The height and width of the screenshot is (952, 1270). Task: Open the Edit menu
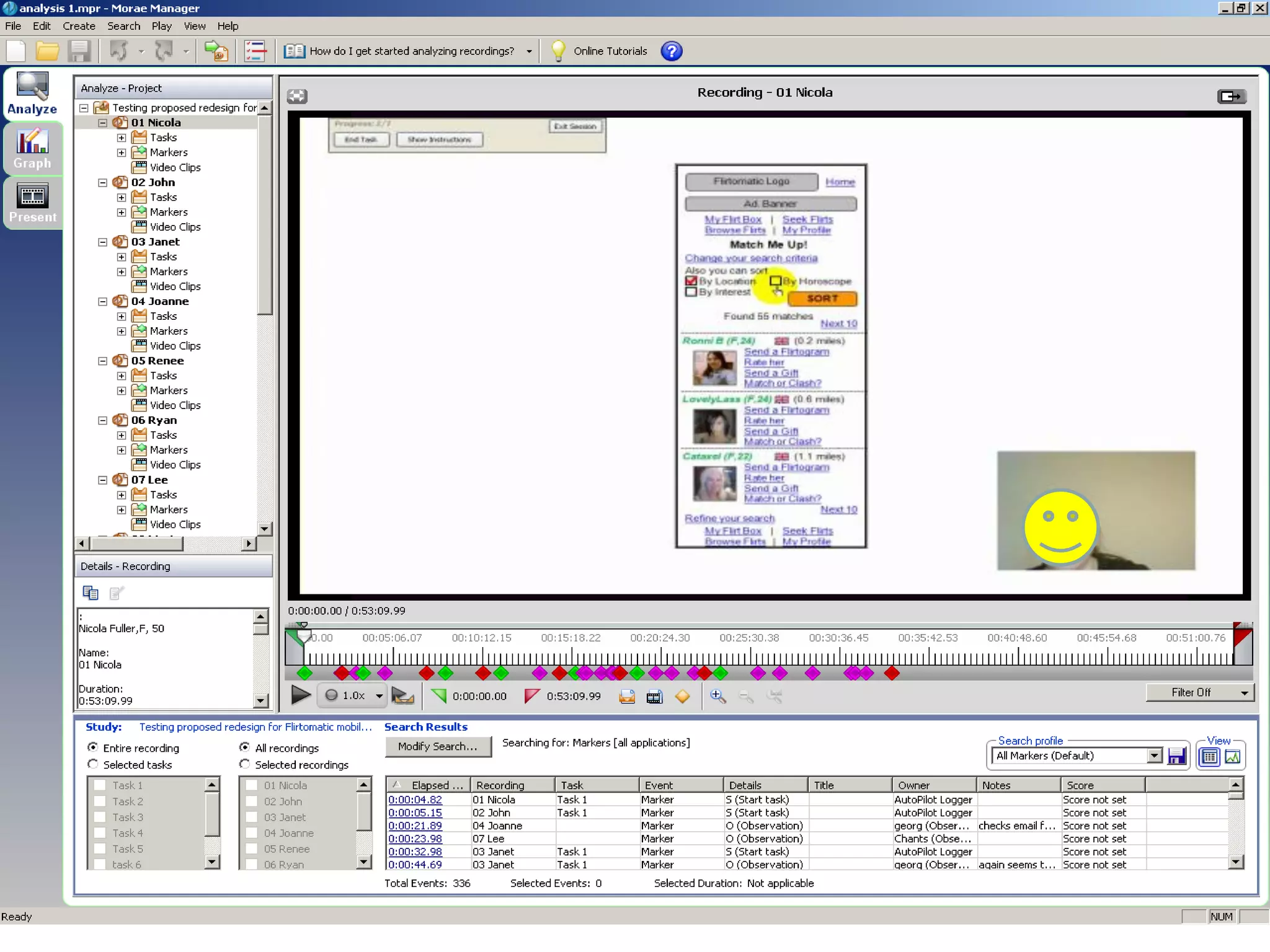click(42, 26)
